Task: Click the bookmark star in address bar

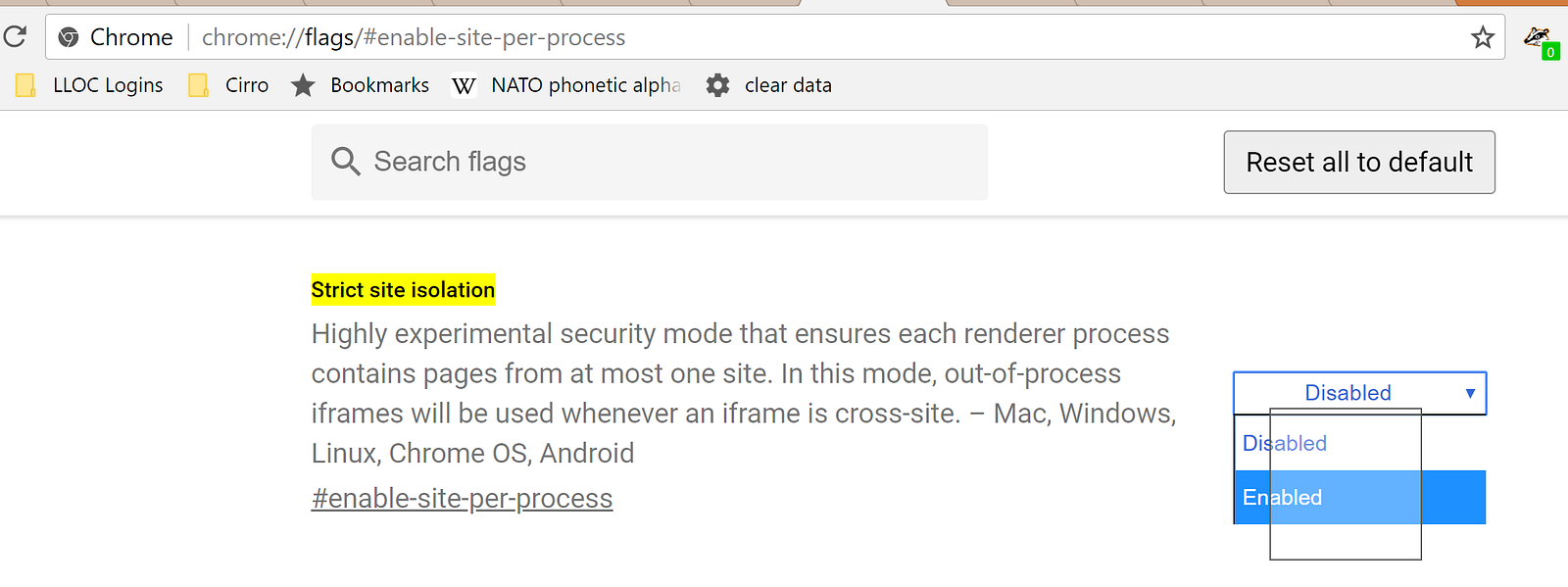Action: coord(1482,37)
